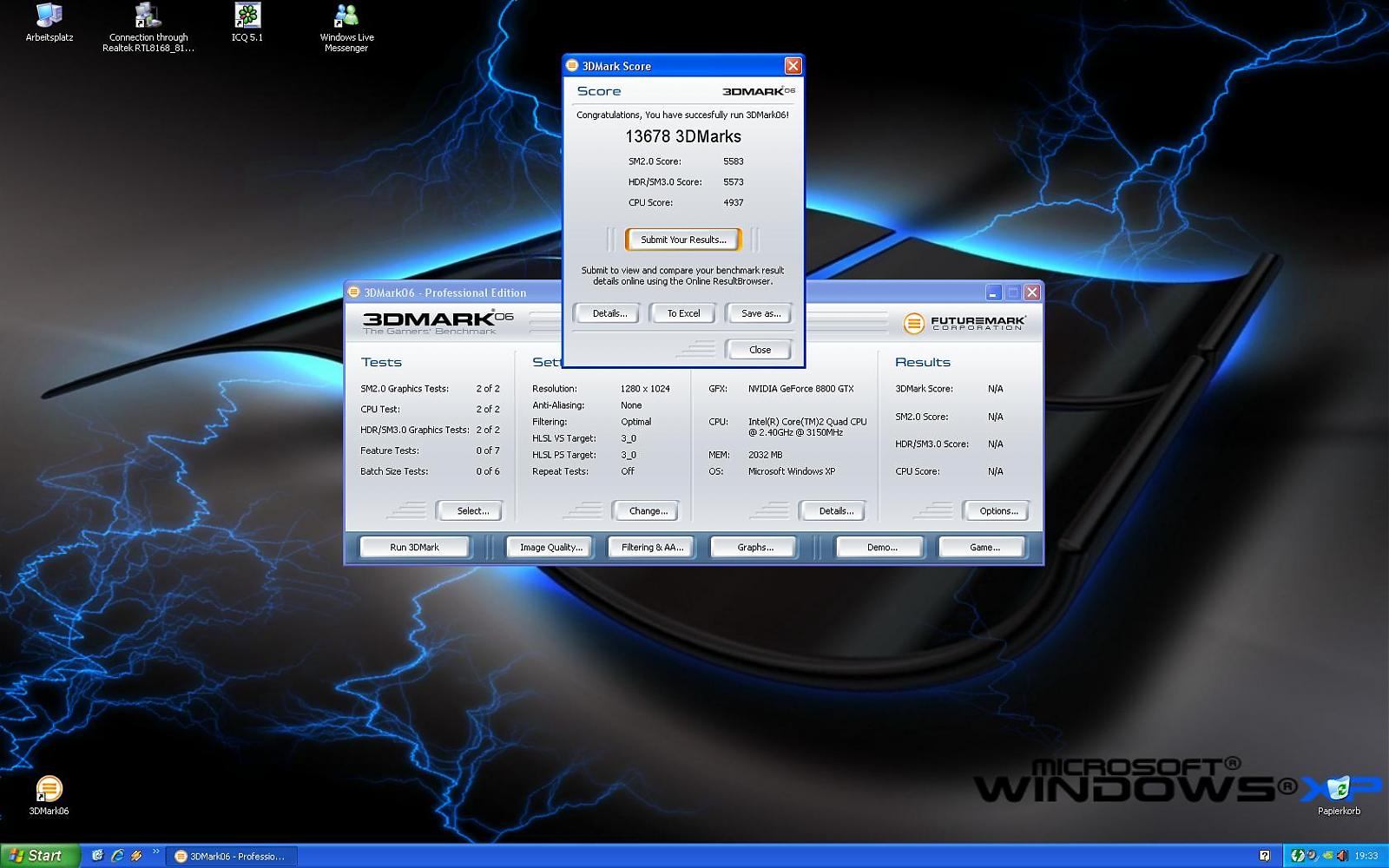
Task: Click the 3DMark Score title bar icon
Action: tap(572, 66)
